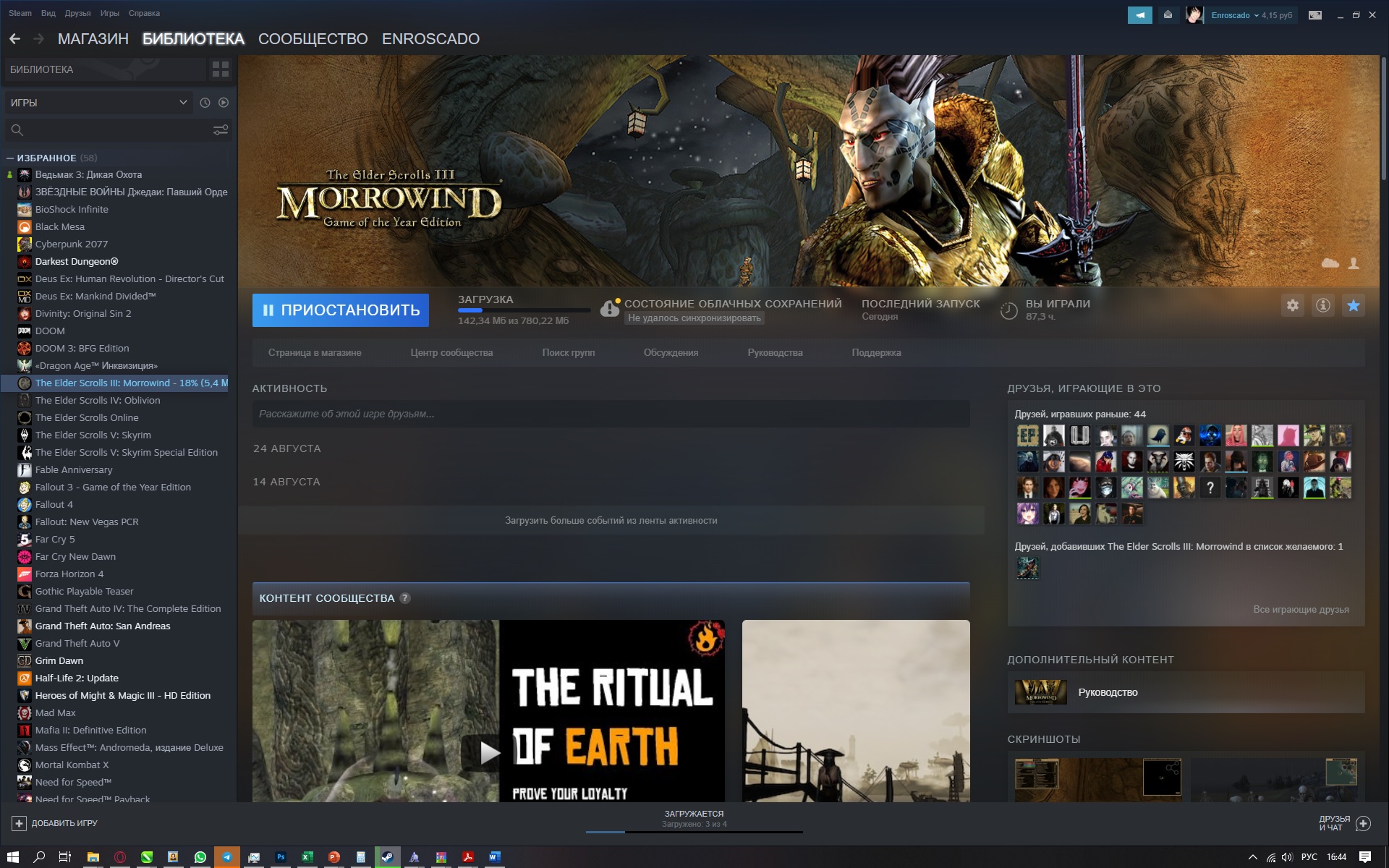The width and height of the screenshot is (1389, 868).
Task: Click the announcements megaphone icon
Action: click(x=1139, y=15)
